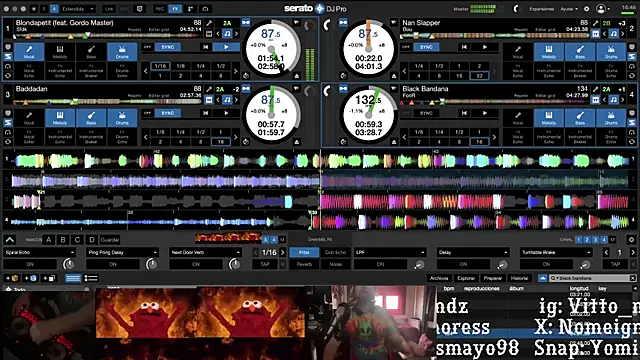Toggle the Drums stem on Nan Slapper deck

[x=611, y=52]
